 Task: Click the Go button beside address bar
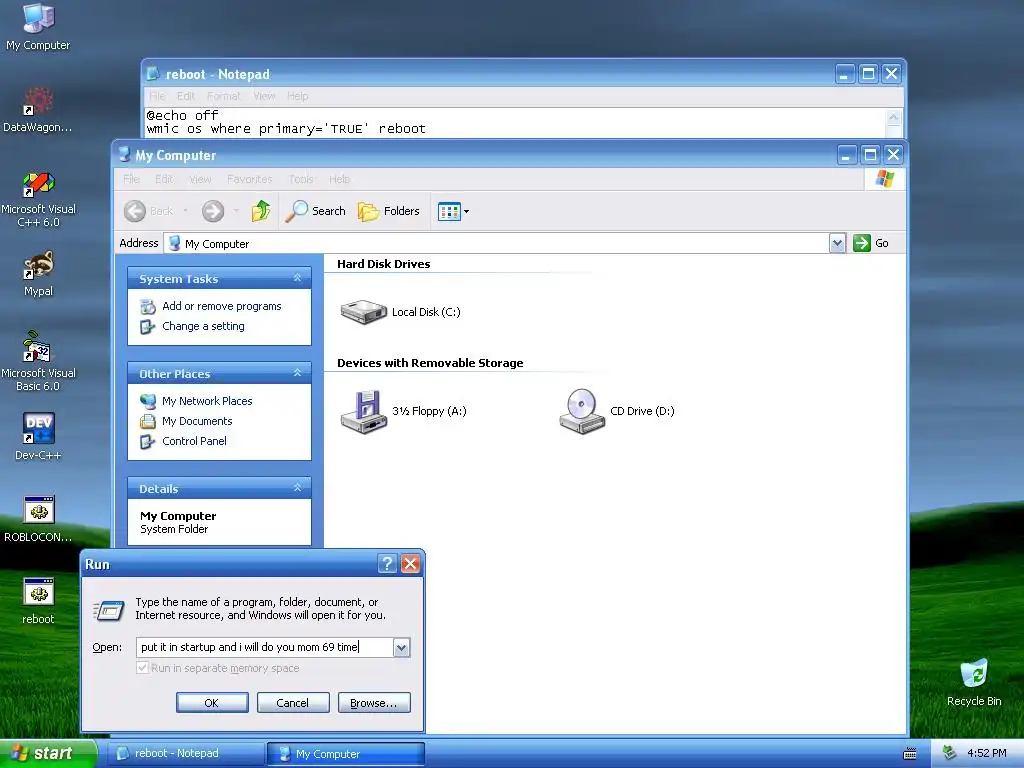871,243
